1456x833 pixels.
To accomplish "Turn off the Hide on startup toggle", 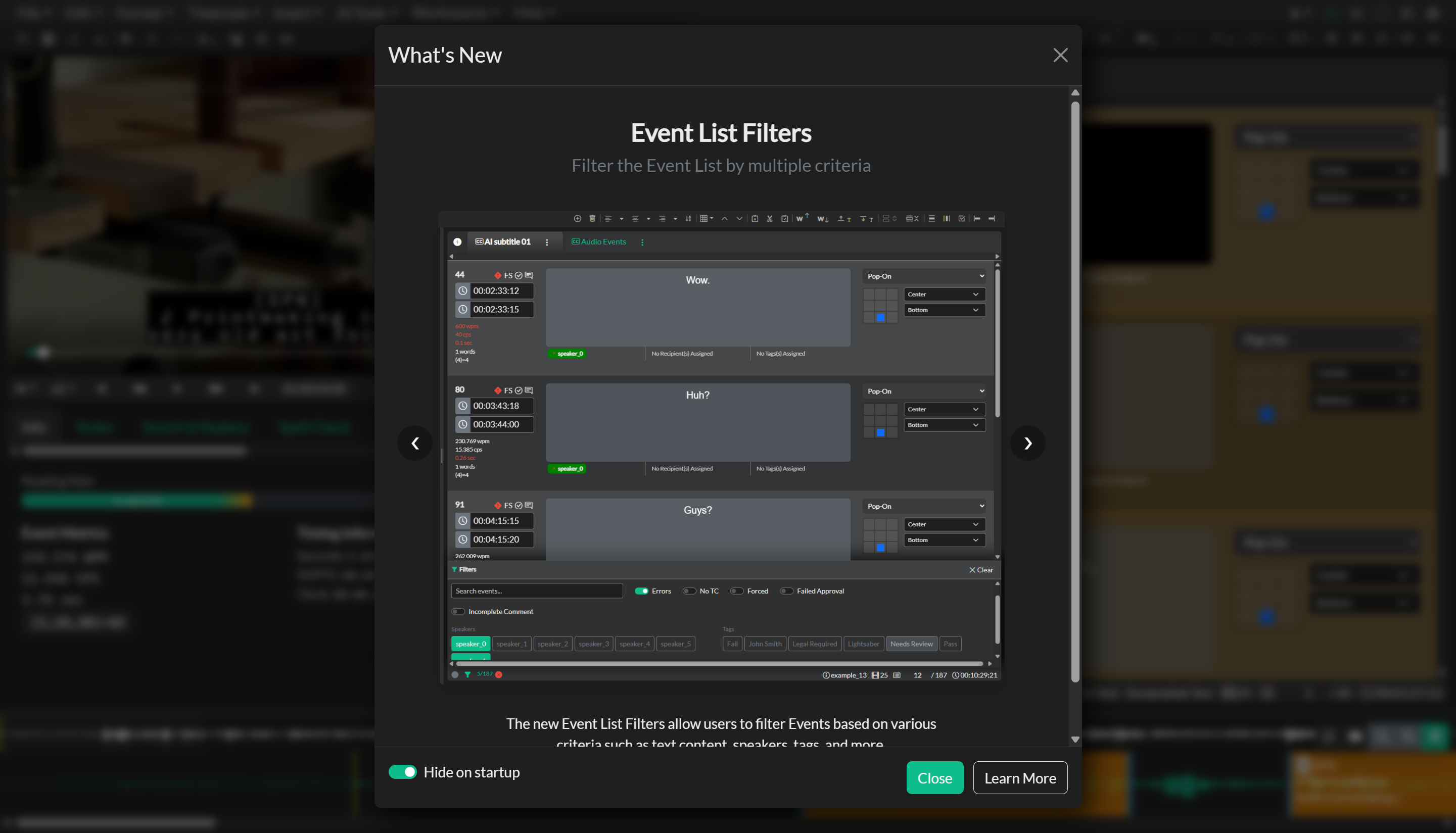I will tap(402, 772).
